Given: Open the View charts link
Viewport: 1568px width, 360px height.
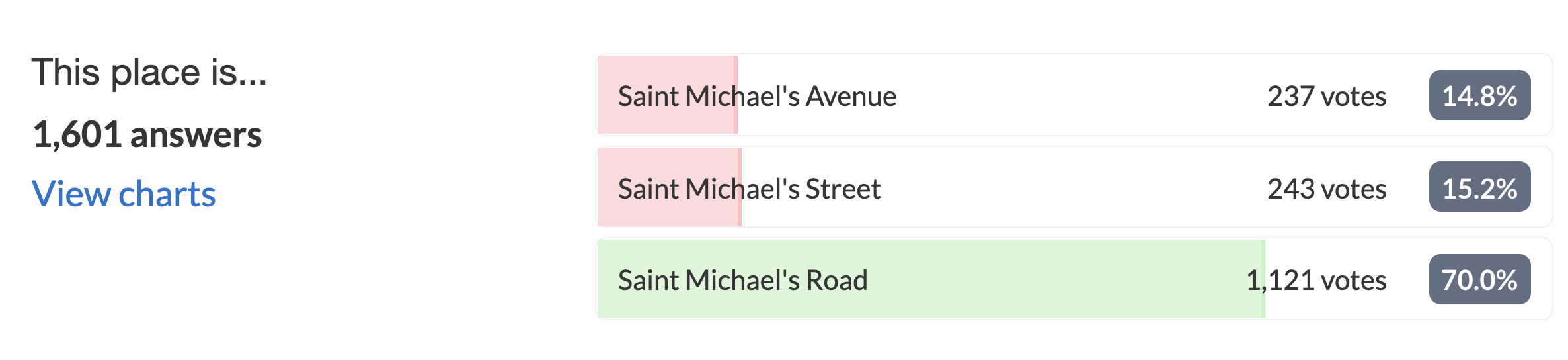Looking at the screenshot, I should pos(124,194).
